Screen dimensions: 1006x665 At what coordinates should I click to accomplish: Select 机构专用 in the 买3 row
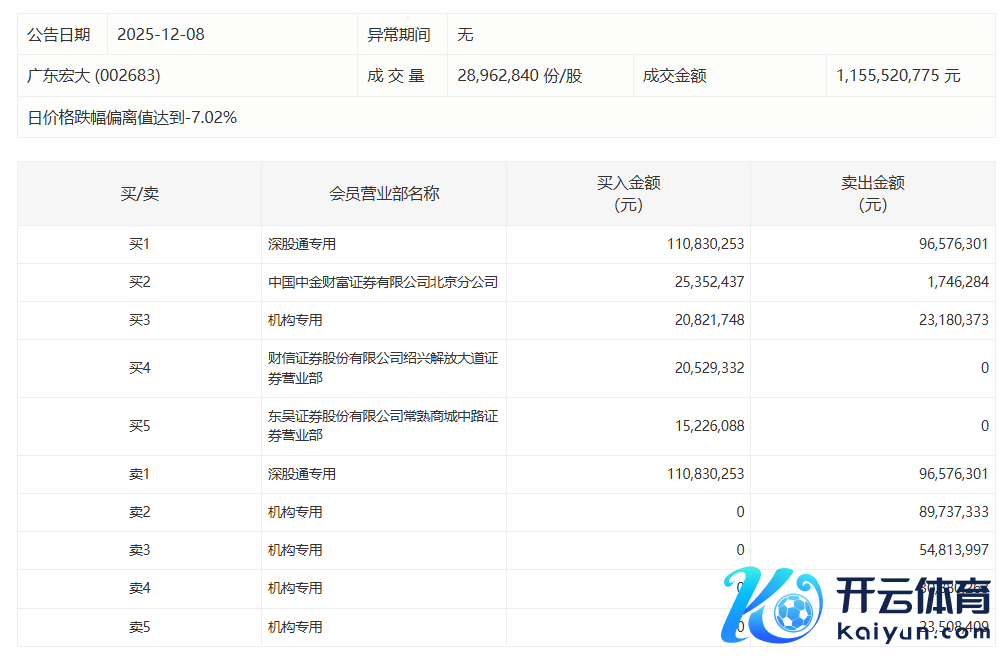click(295, 321)
